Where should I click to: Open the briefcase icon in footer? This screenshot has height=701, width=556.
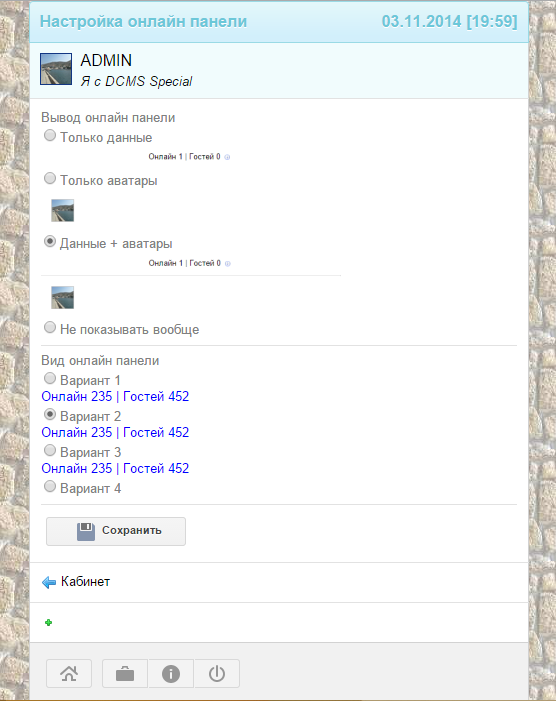[125, 673]
